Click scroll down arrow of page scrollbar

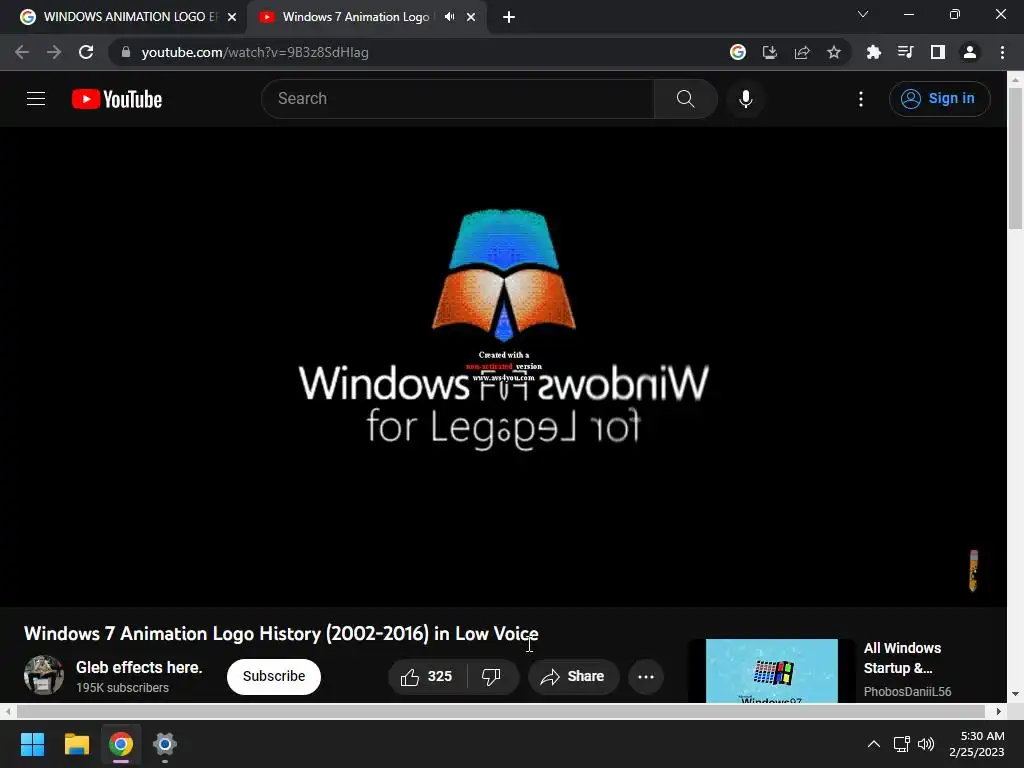pyautogui.click(x=1015, y=694)
